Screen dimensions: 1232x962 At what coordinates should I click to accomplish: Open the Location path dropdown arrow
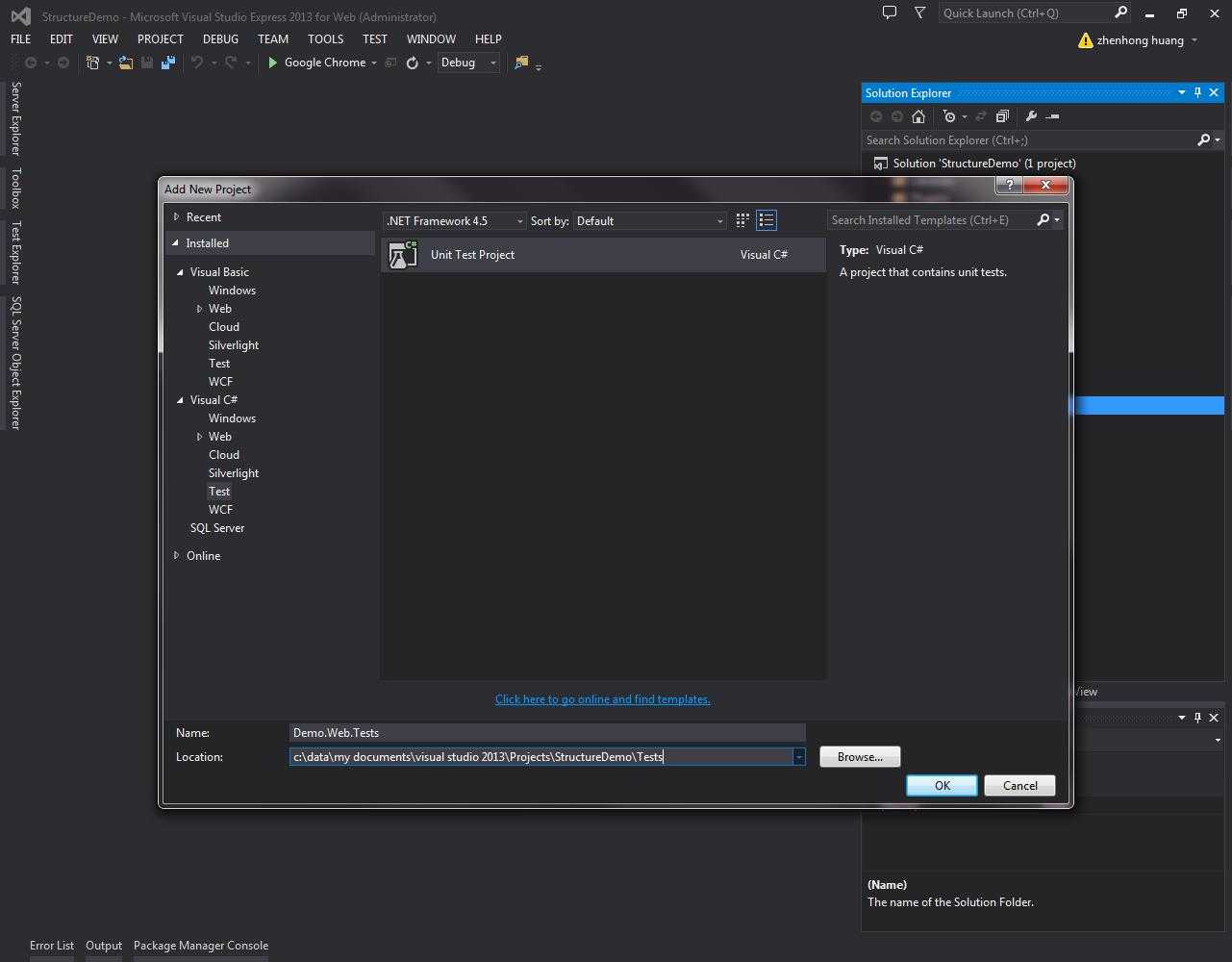[x=798, y=757]
